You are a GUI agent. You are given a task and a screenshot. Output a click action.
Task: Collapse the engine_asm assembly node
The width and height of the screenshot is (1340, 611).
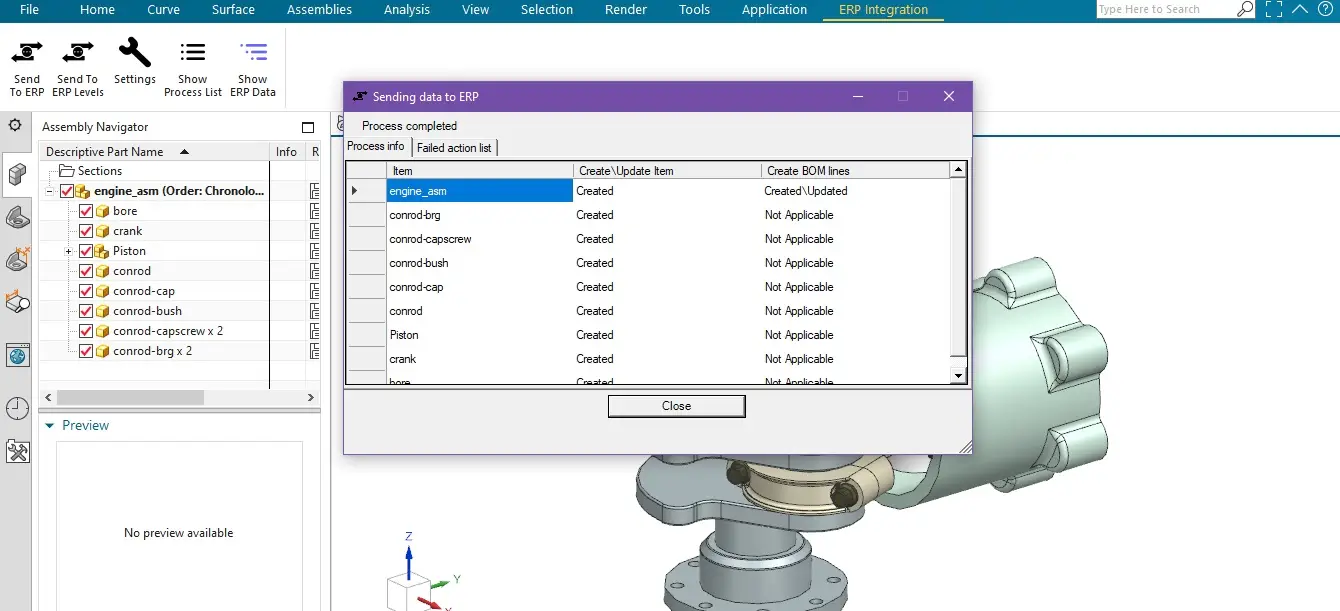tap(47, 190)
